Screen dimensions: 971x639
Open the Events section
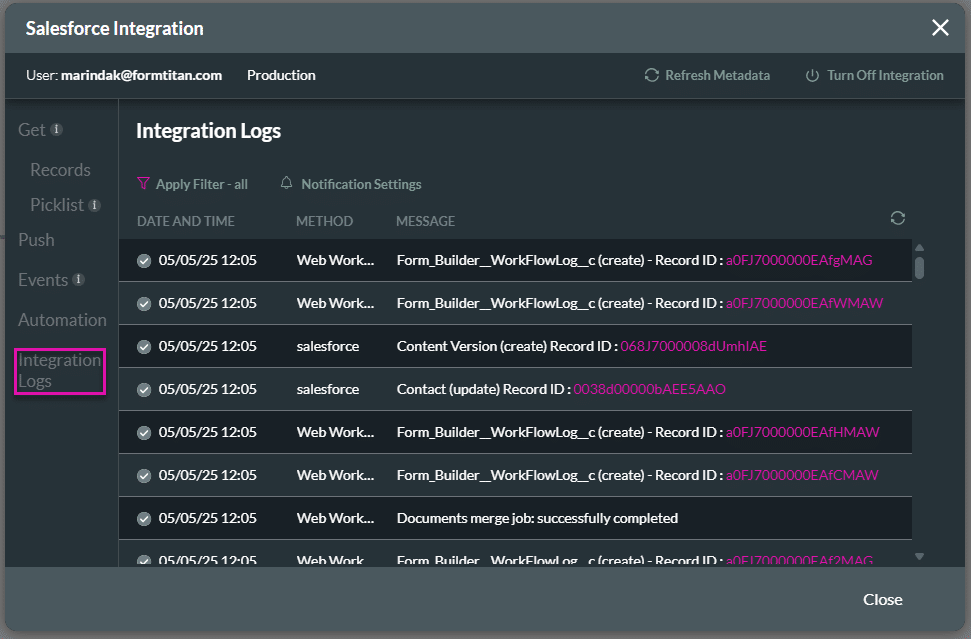point(43,280)
